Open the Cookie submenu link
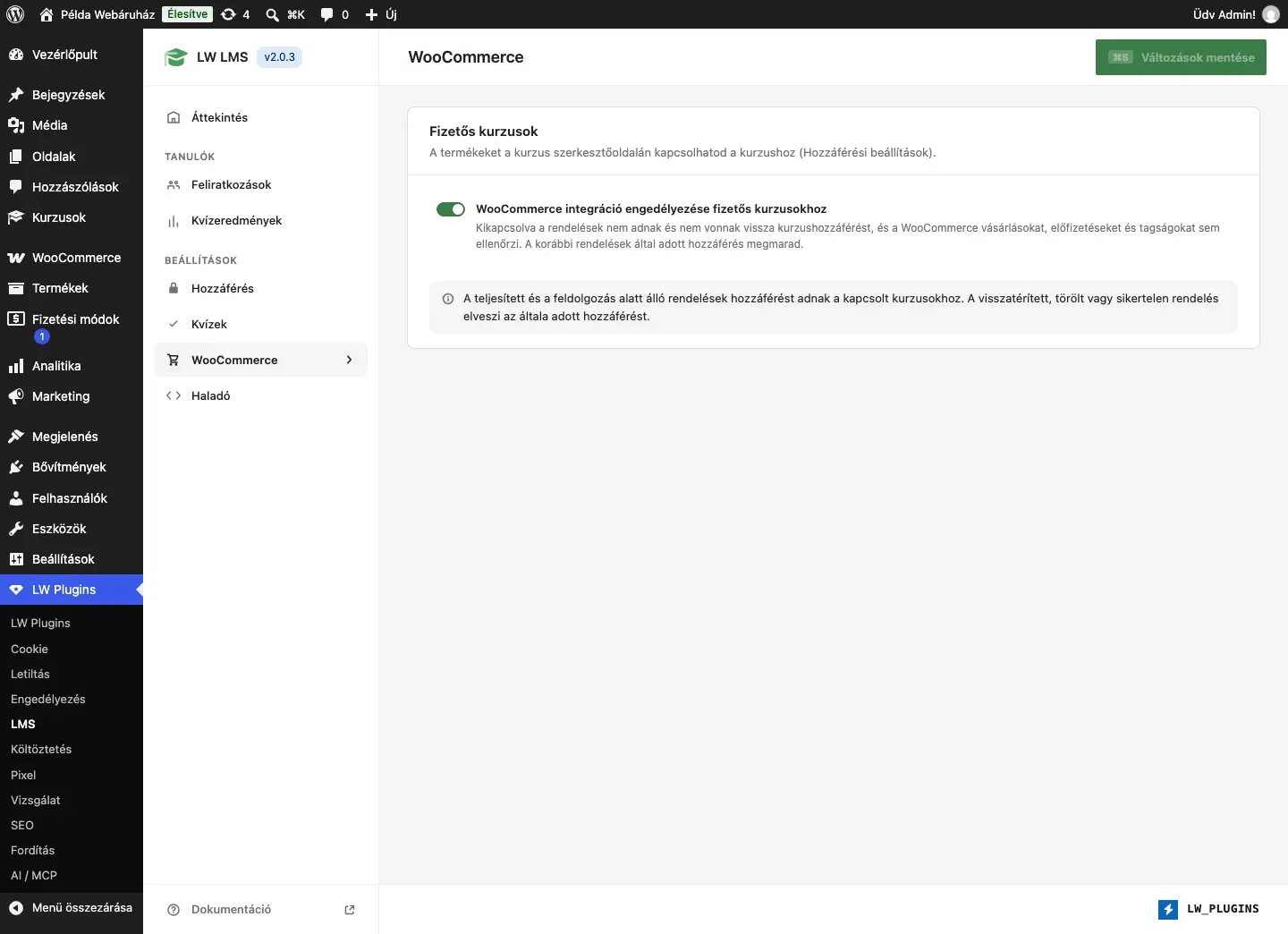The width and height of the screenshot is (1288, 934). tap(30, 650)
